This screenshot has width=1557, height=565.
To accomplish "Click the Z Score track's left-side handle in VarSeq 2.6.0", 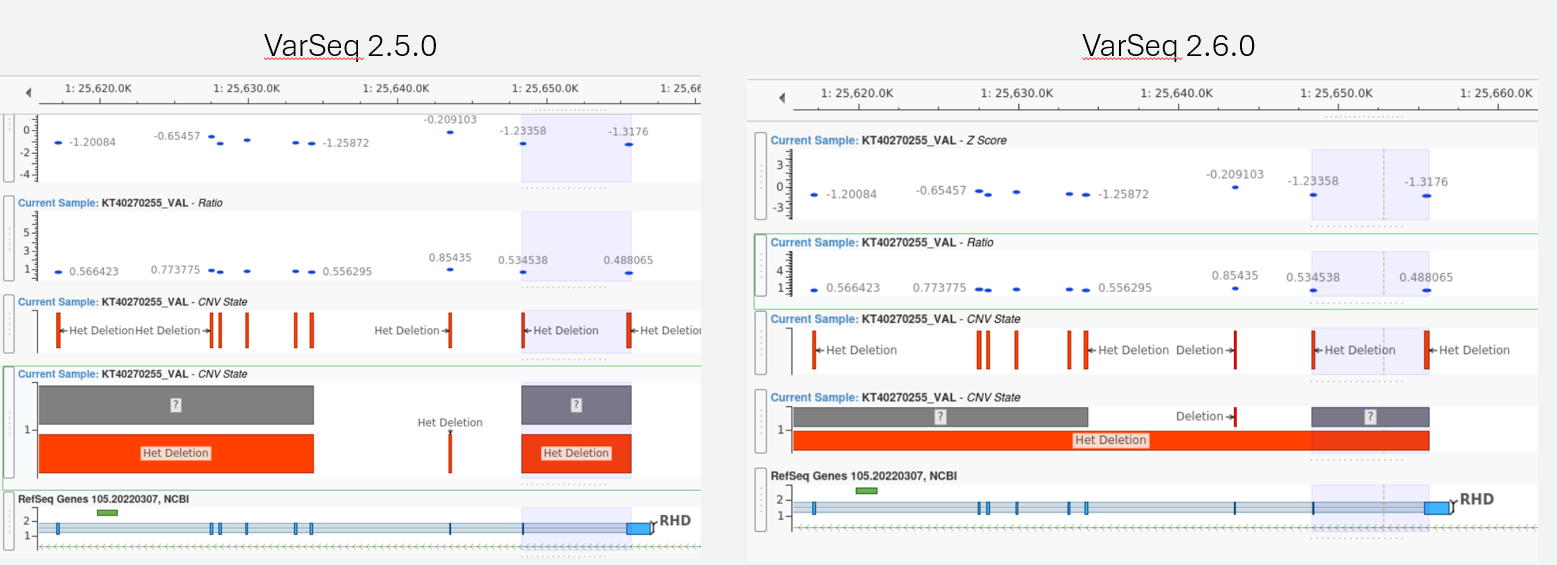I will (x=761, y=176).
